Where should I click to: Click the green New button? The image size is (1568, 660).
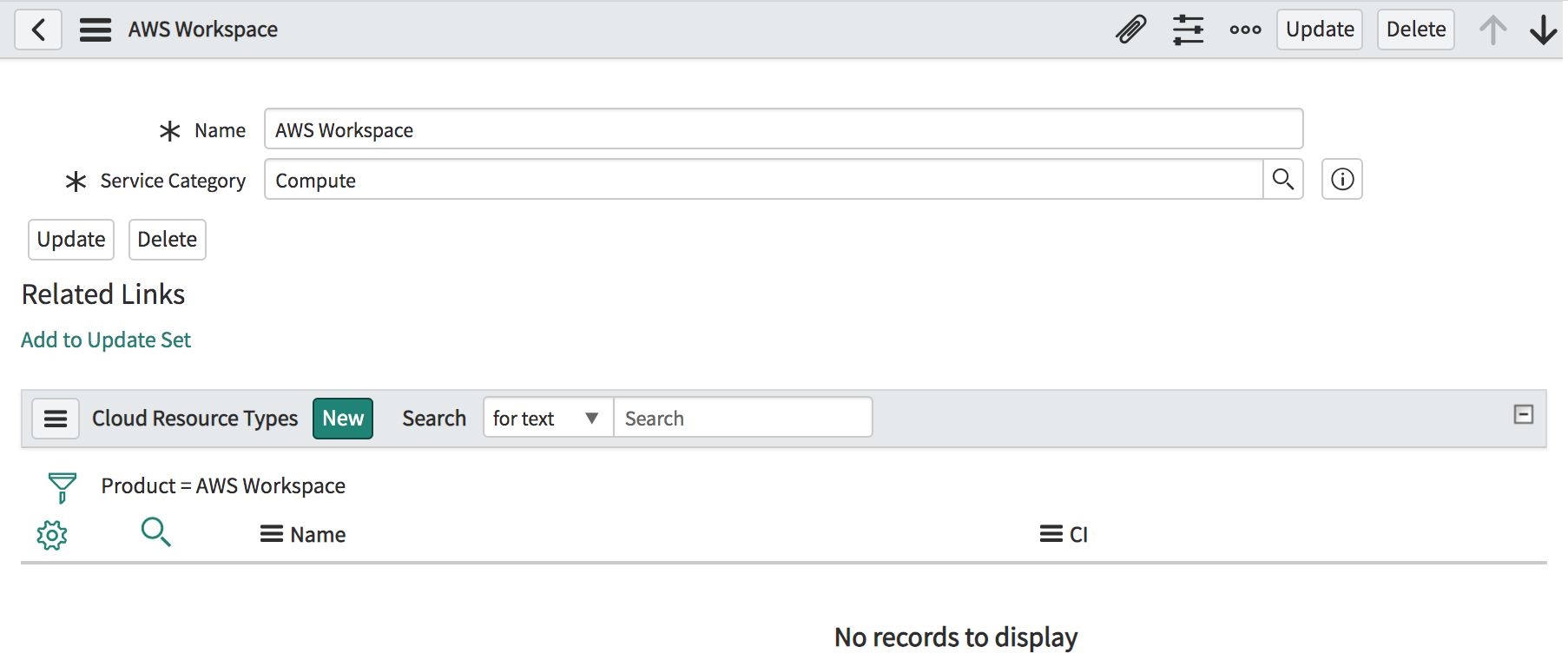point(343,419)
